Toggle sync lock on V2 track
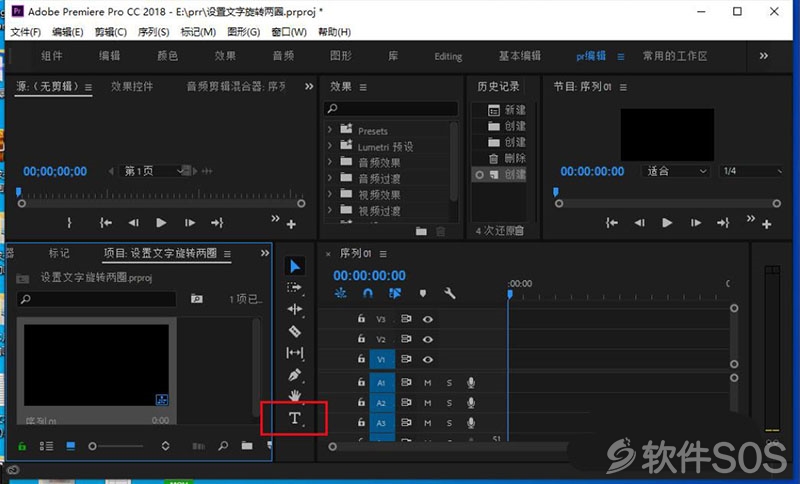800x484 pixels. coord(406,339)
